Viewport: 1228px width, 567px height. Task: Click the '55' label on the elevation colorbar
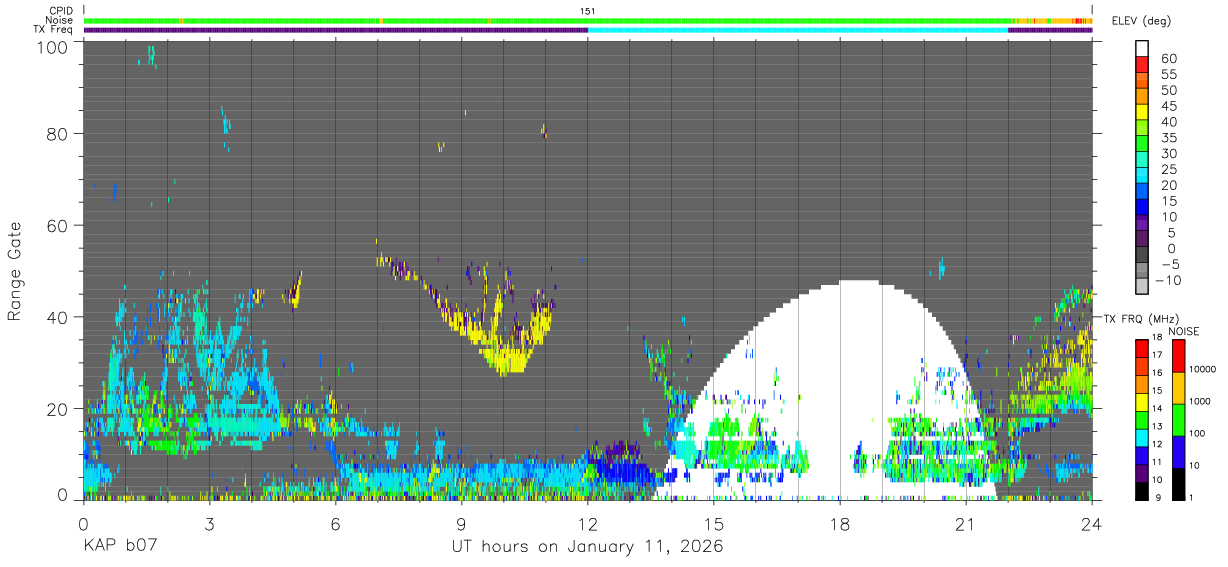[1168, 74]
